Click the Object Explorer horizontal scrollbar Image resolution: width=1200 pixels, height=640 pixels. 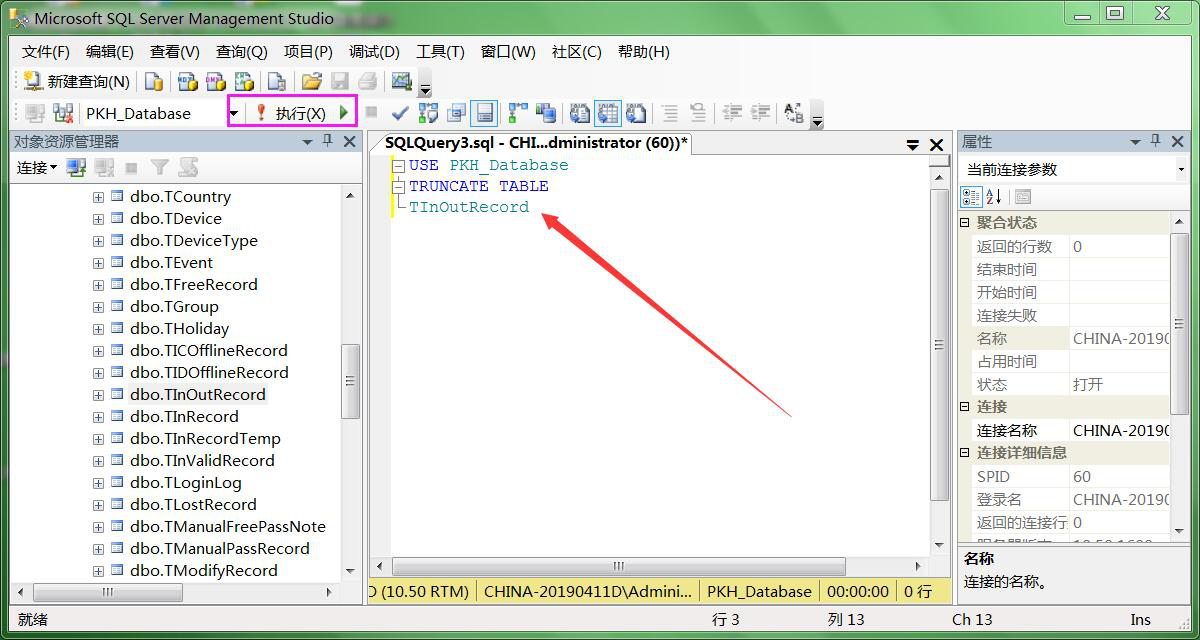(x=108, y=592)
